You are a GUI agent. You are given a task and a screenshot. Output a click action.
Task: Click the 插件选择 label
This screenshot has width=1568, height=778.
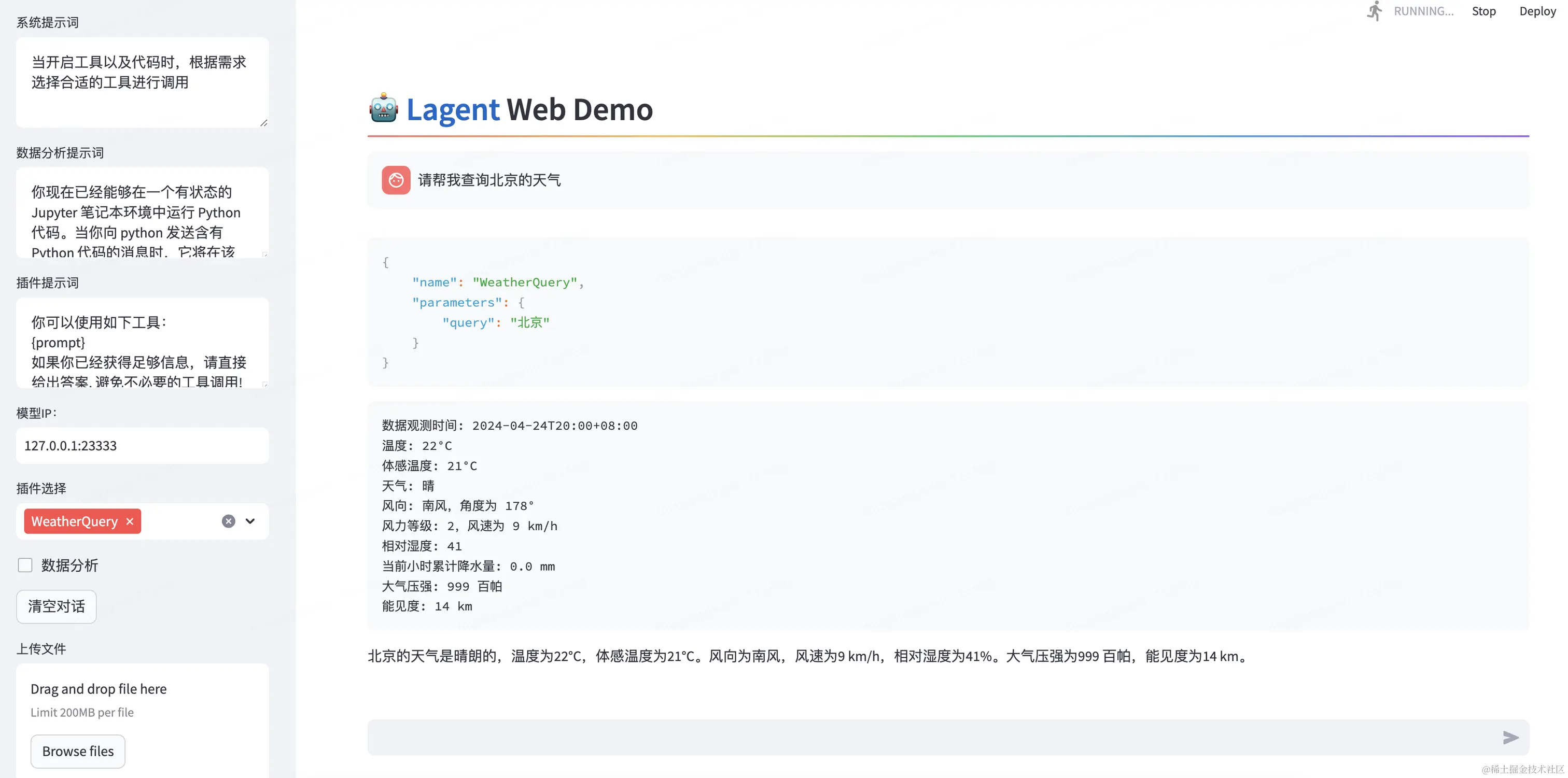pyautogui.click(x=41, y=488)
